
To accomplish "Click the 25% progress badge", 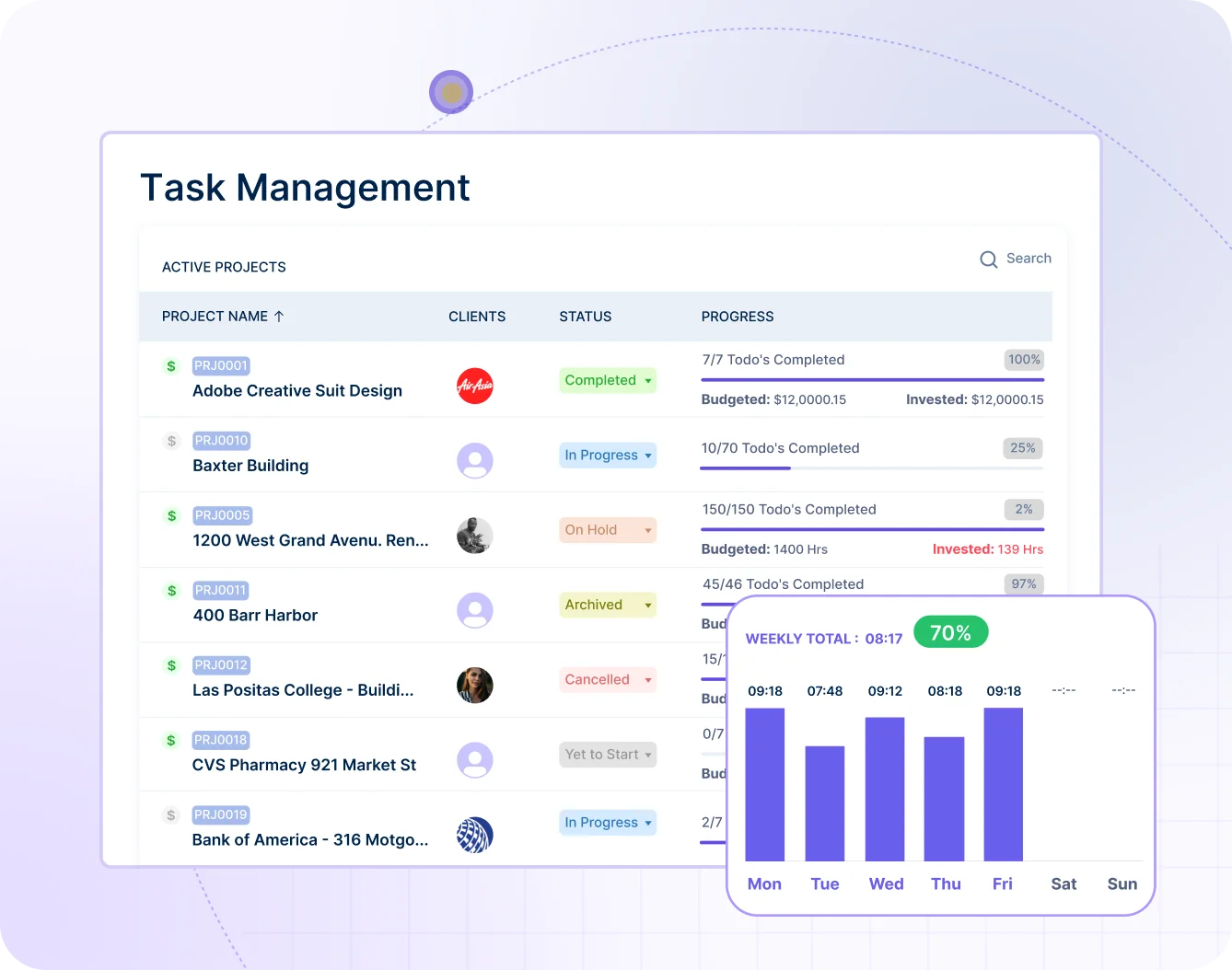I will (1023, 448).
